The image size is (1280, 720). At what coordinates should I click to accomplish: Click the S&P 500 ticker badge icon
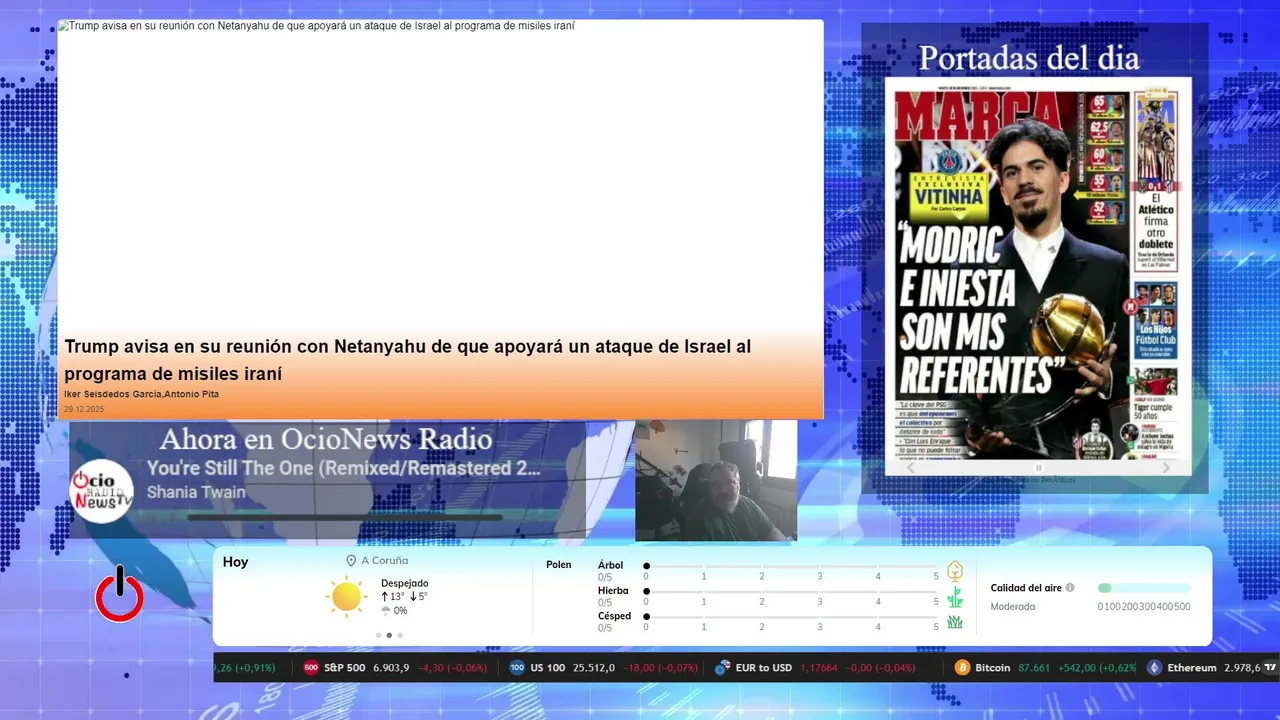311,668
